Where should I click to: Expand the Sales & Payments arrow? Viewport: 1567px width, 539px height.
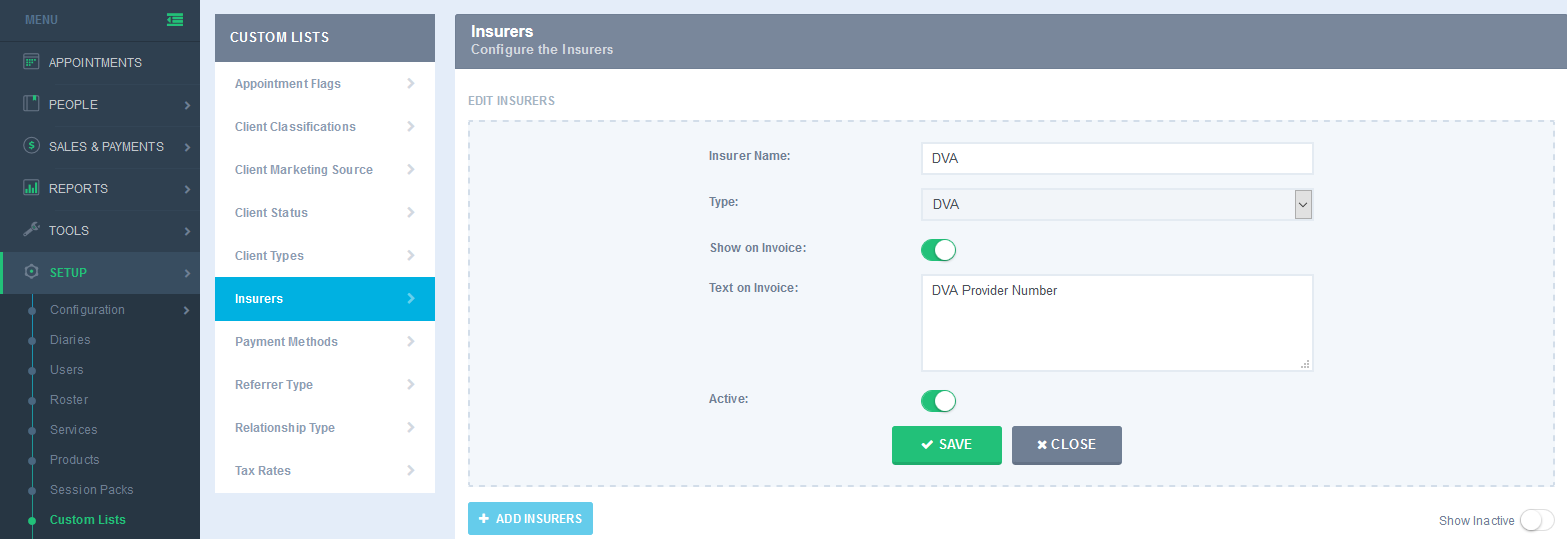[187, 147]
